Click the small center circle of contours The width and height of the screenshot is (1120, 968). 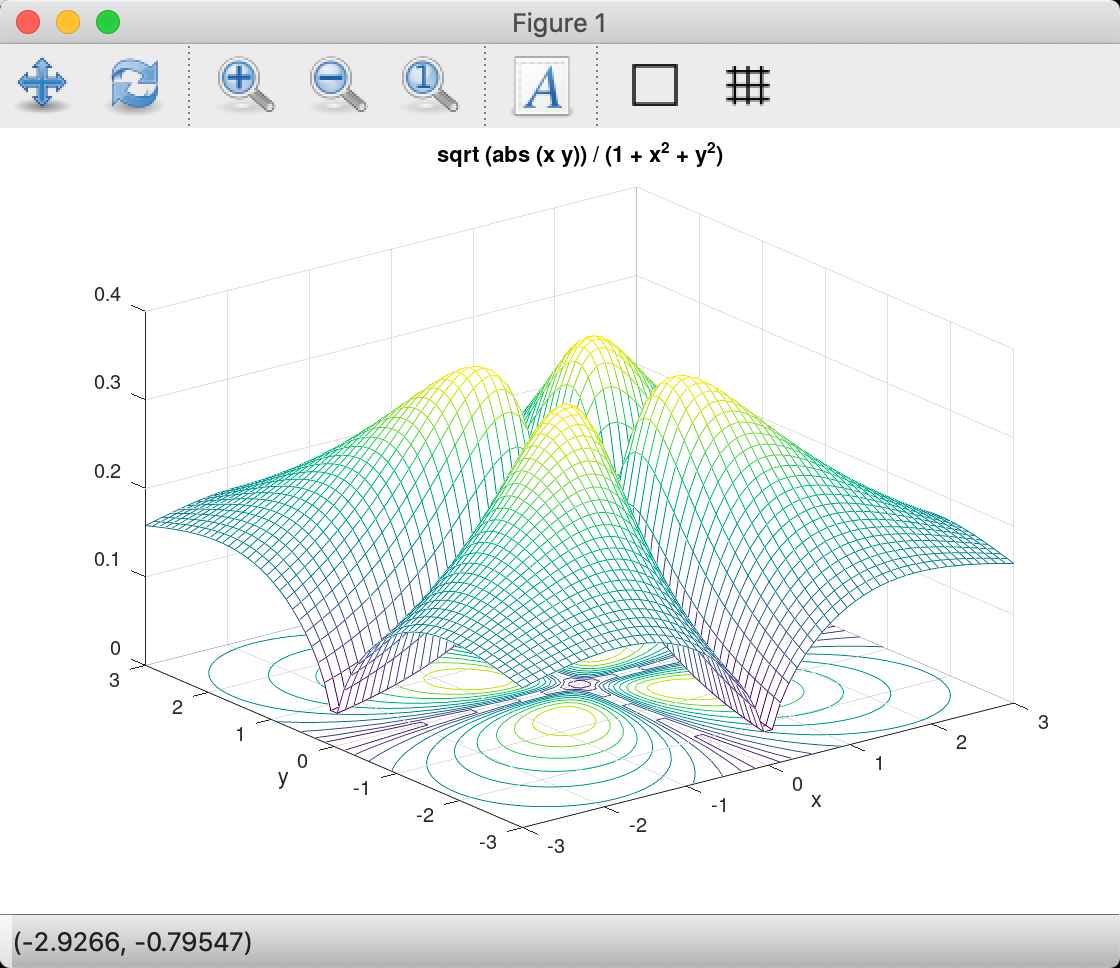click(x=579, y=684)
